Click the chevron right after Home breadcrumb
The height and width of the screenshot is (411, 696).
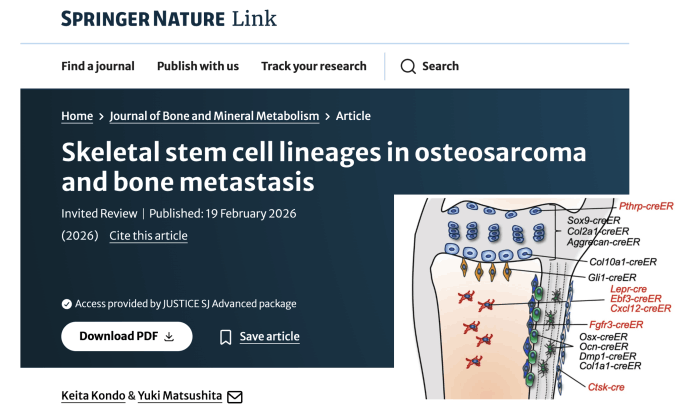coord(101,116)
